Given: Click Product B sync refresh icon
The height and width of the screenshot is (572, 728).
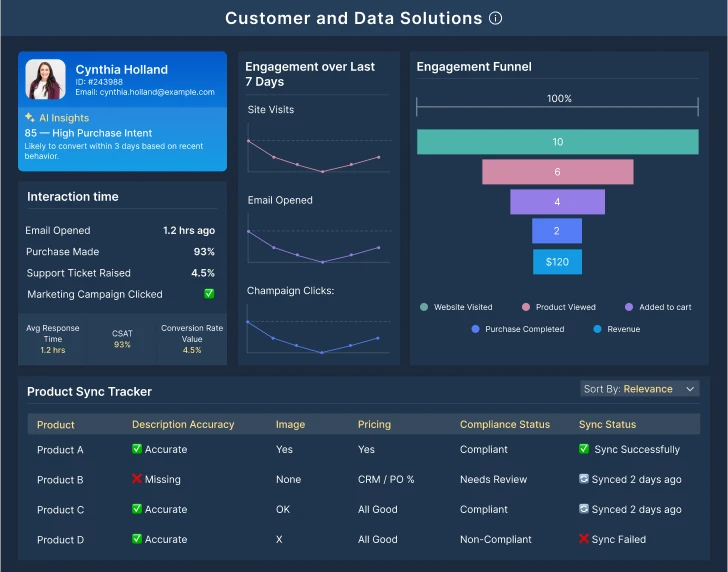Looking at the screenshot, I should tap(584, 479).
